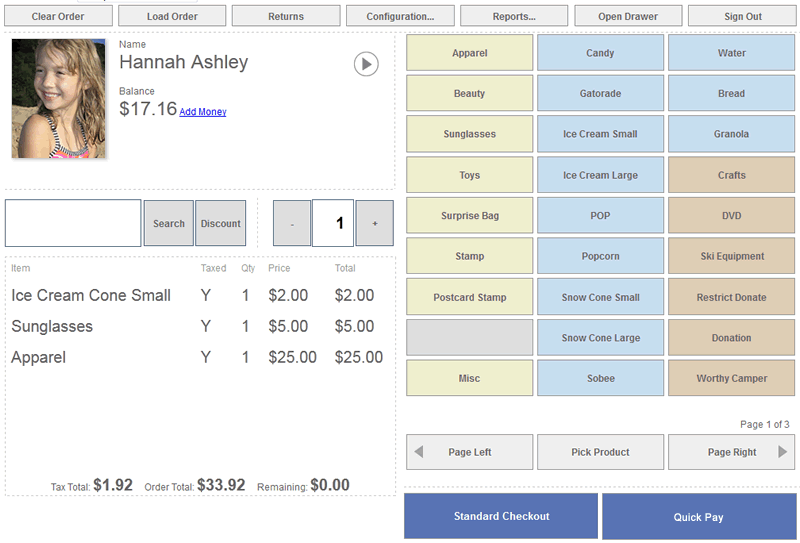The height and width of the screenshot is (543, 800).
Task: Select the Surprise Bag product button
Action: click(x=469, y=216)
